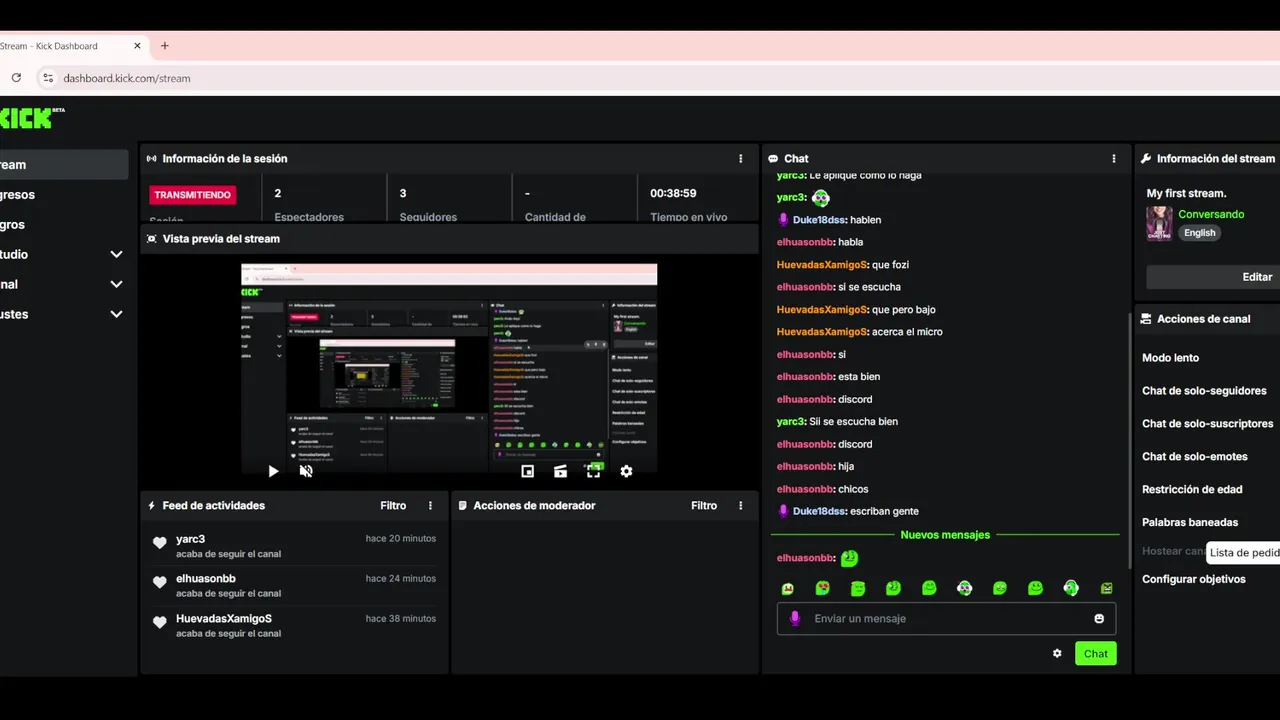Click Filtro in Feed de actividades
Viewport: 1280px width, 720px height.
click(393, 505)
